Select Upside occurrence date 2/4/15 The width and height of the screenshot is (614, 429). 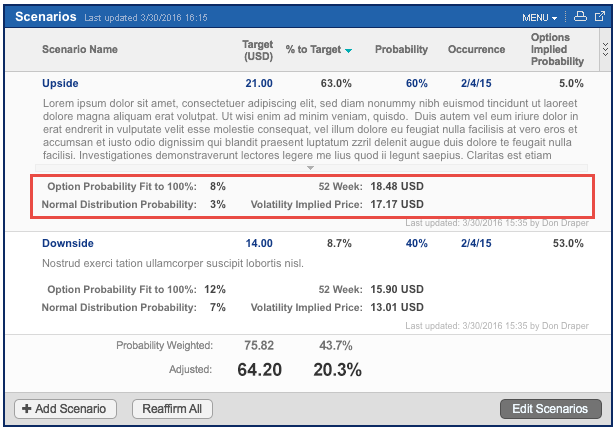tap(476, 83)
